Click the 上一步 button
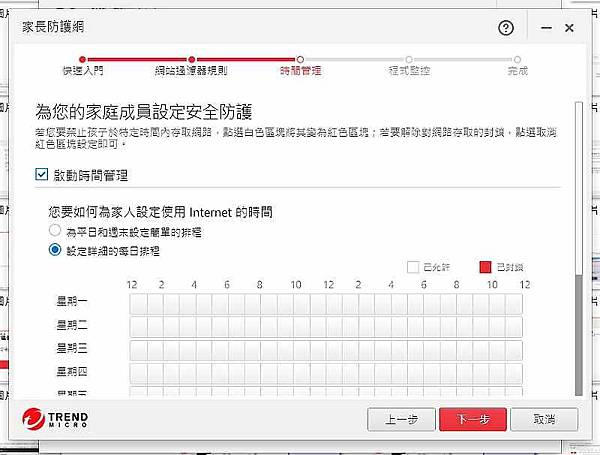The width and height of the screenshot is (600, 455). [401, 419]
